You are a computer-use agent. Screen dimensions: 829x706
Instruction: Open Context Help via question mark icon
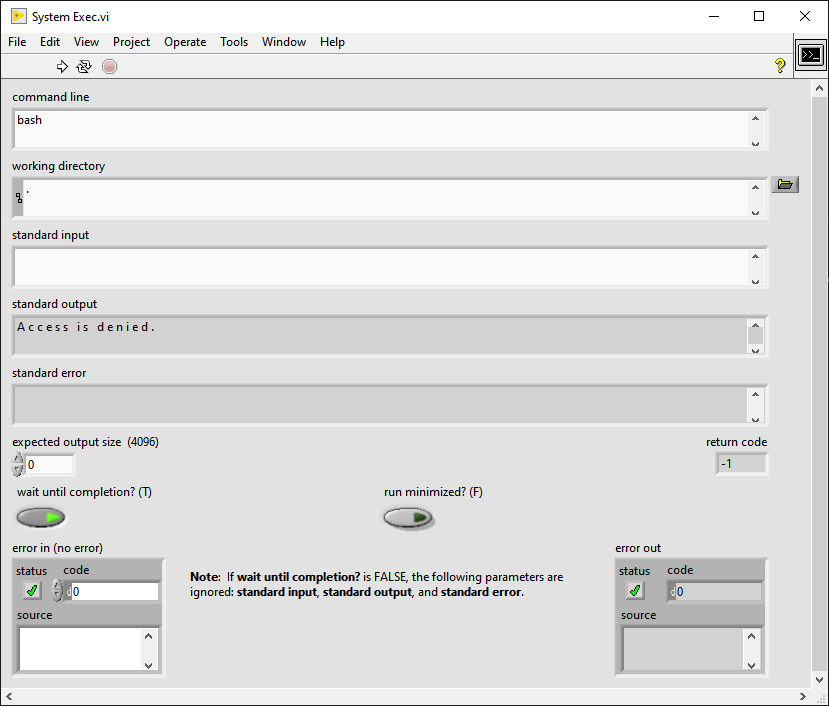[780, 66]
